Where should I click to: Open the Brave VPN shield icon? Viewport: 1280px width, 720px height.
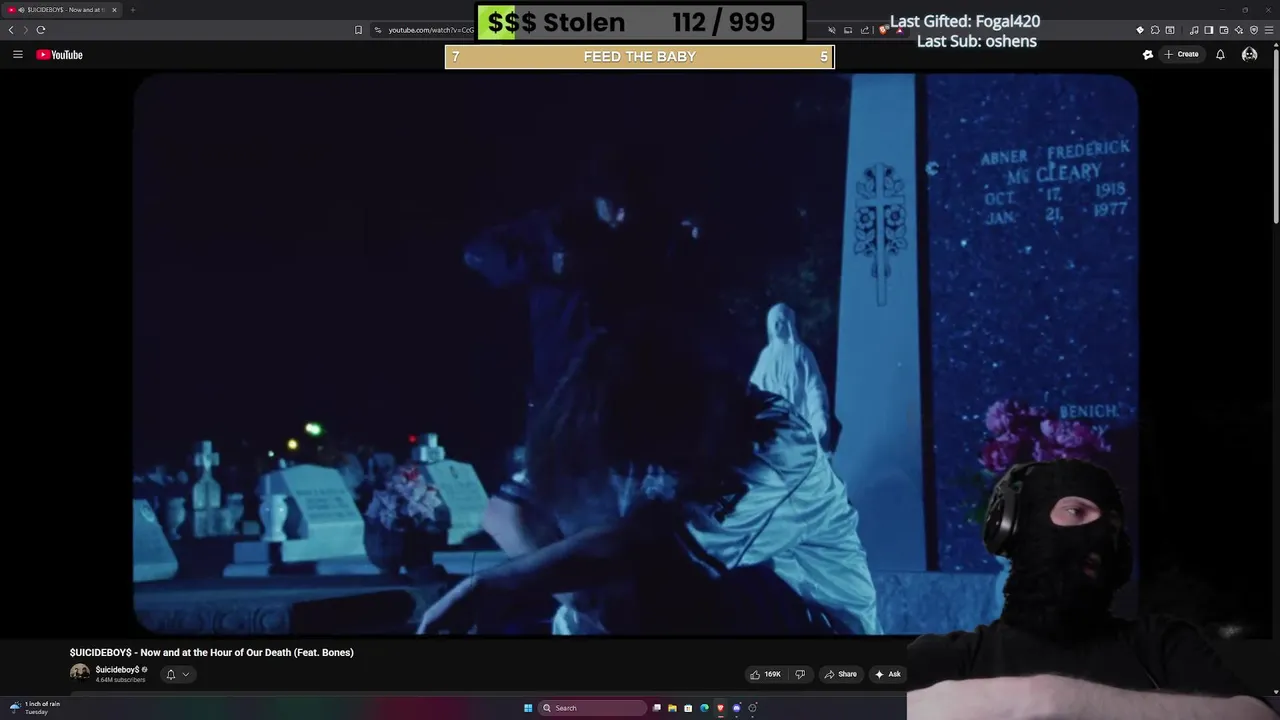[1254, 30]
